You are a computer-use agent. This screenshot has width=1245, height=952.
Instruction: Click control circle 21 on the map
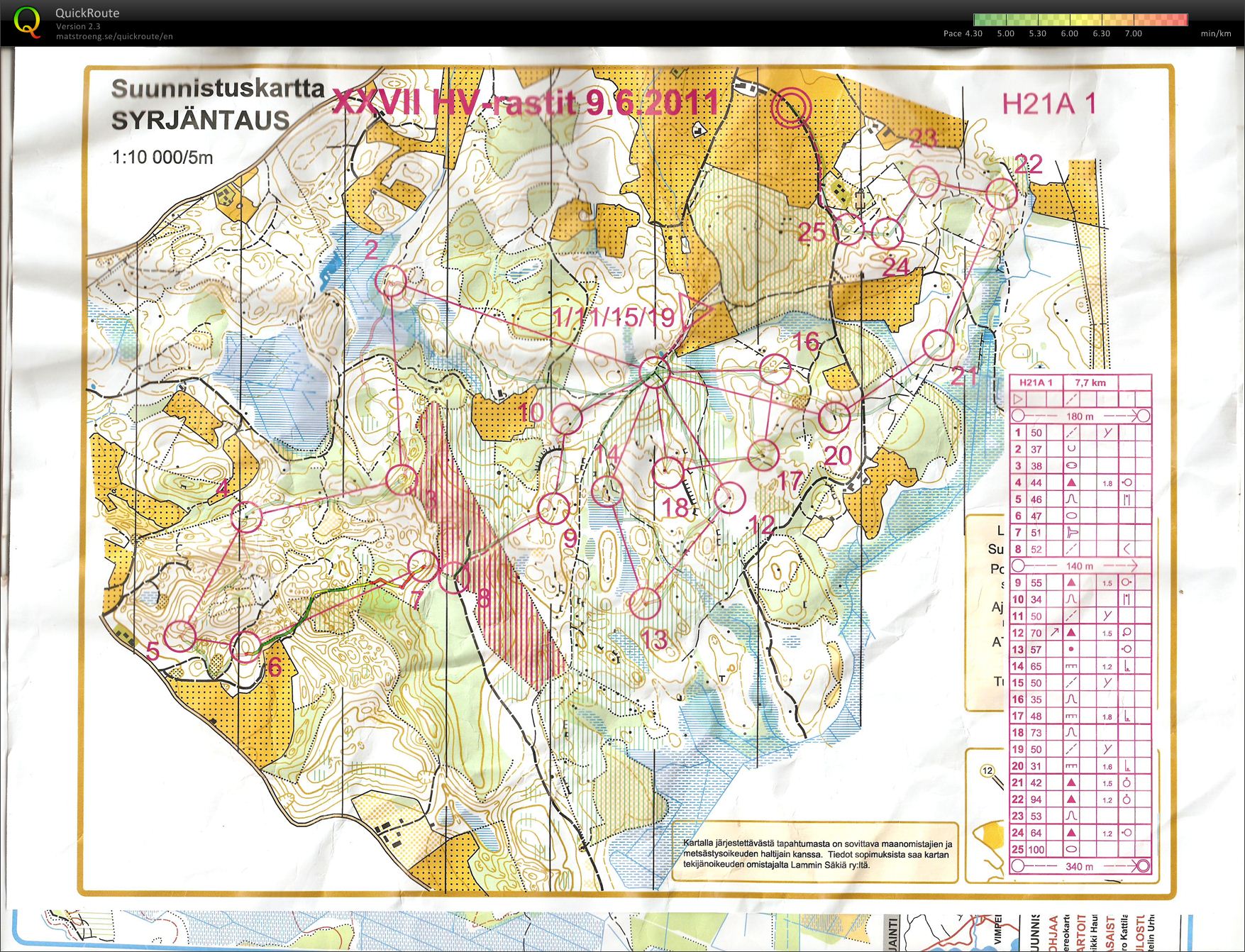(x=939, y=345)
